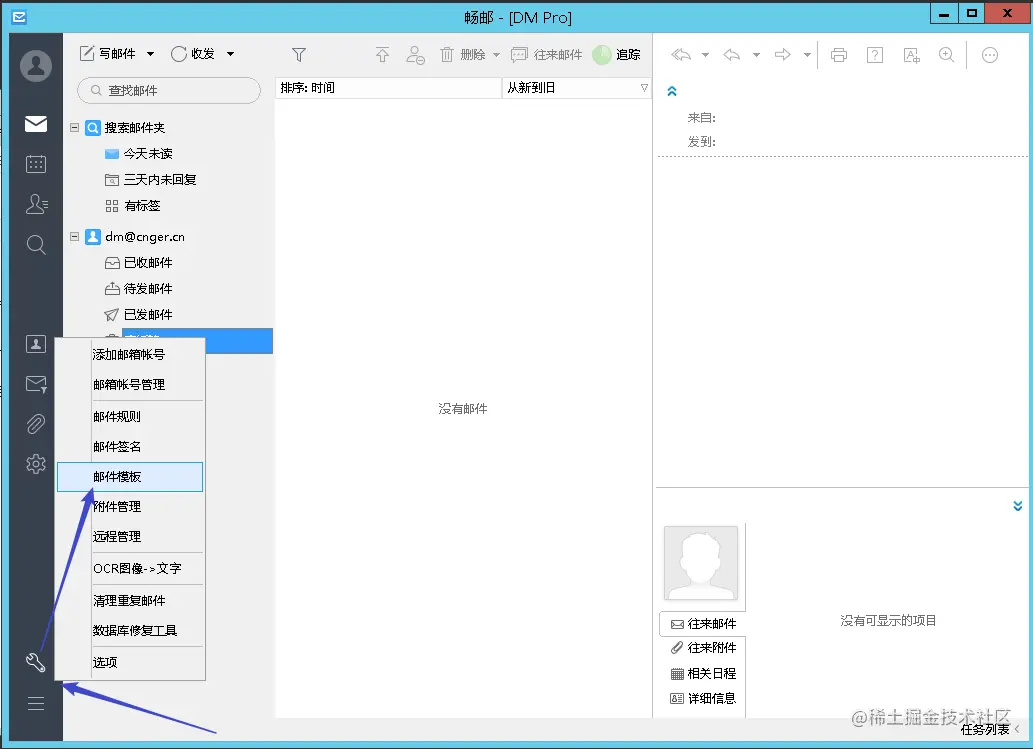Collapse the dm@cnger.cn account node
This screenshot has height=749, width=1033.
74,236
